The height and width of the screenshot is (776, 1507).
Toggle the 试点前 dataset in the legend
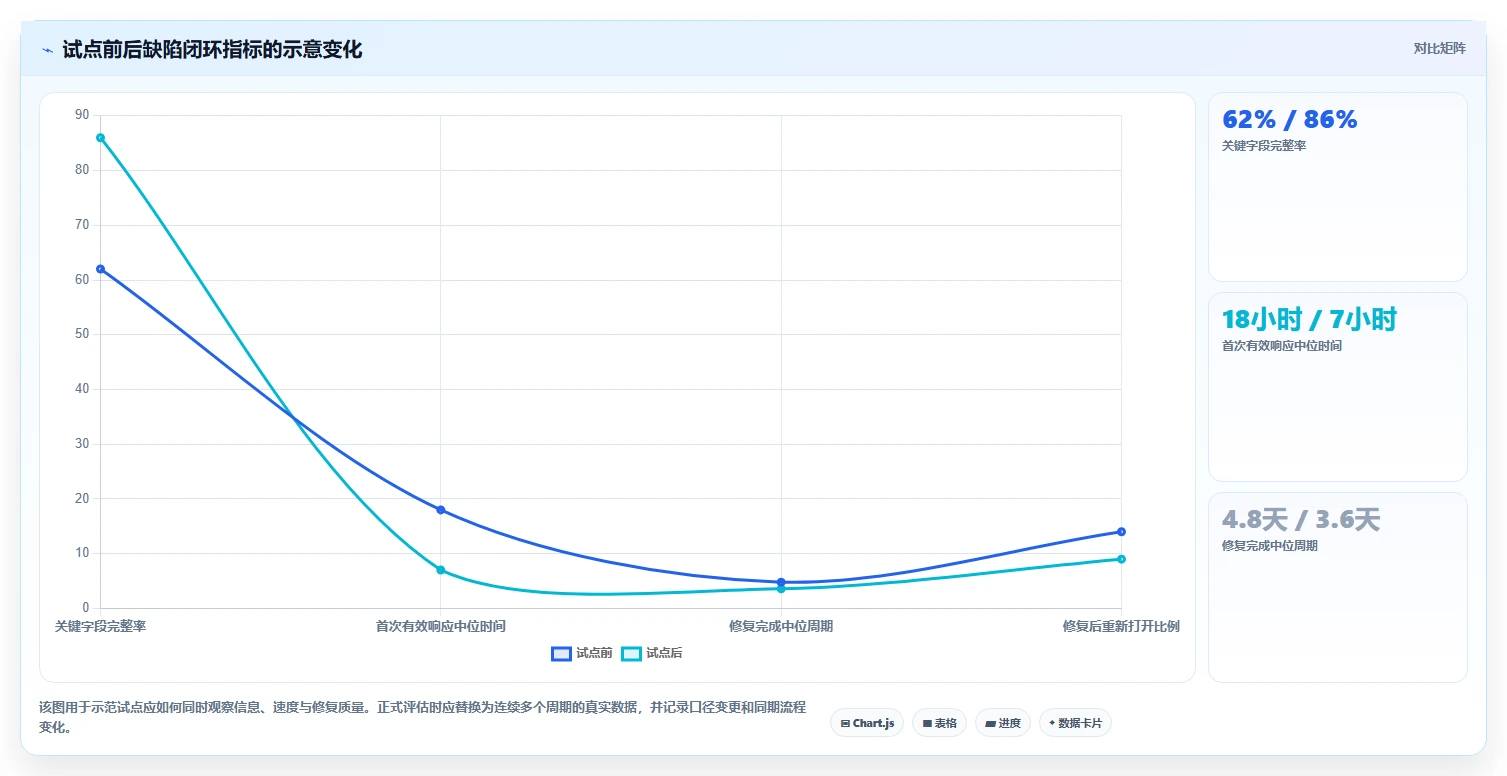582,653
